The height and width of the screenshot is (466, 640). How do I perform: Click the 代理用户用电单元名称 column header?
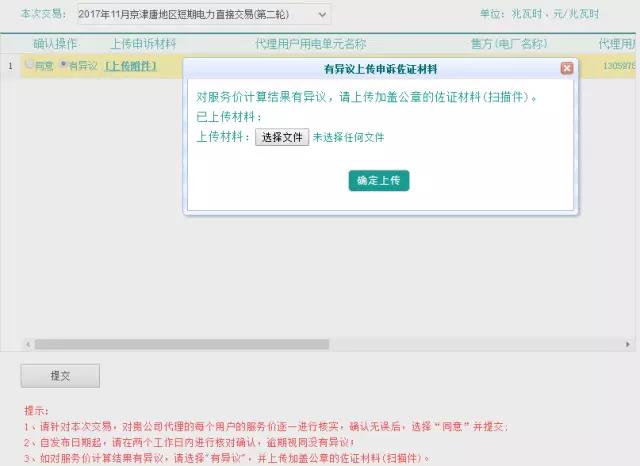[x=310, y=44]
